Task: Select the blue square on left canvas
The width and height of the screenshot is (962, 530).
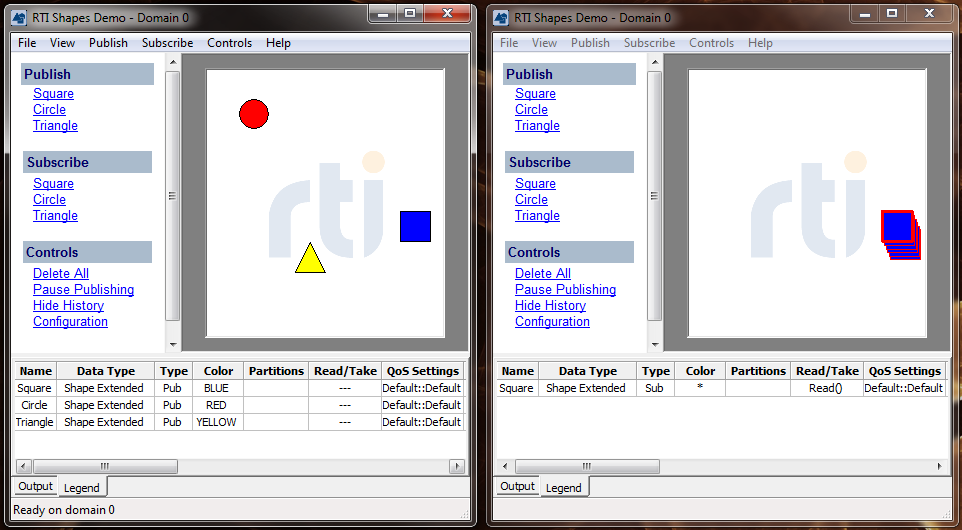Action: point(415,226)
